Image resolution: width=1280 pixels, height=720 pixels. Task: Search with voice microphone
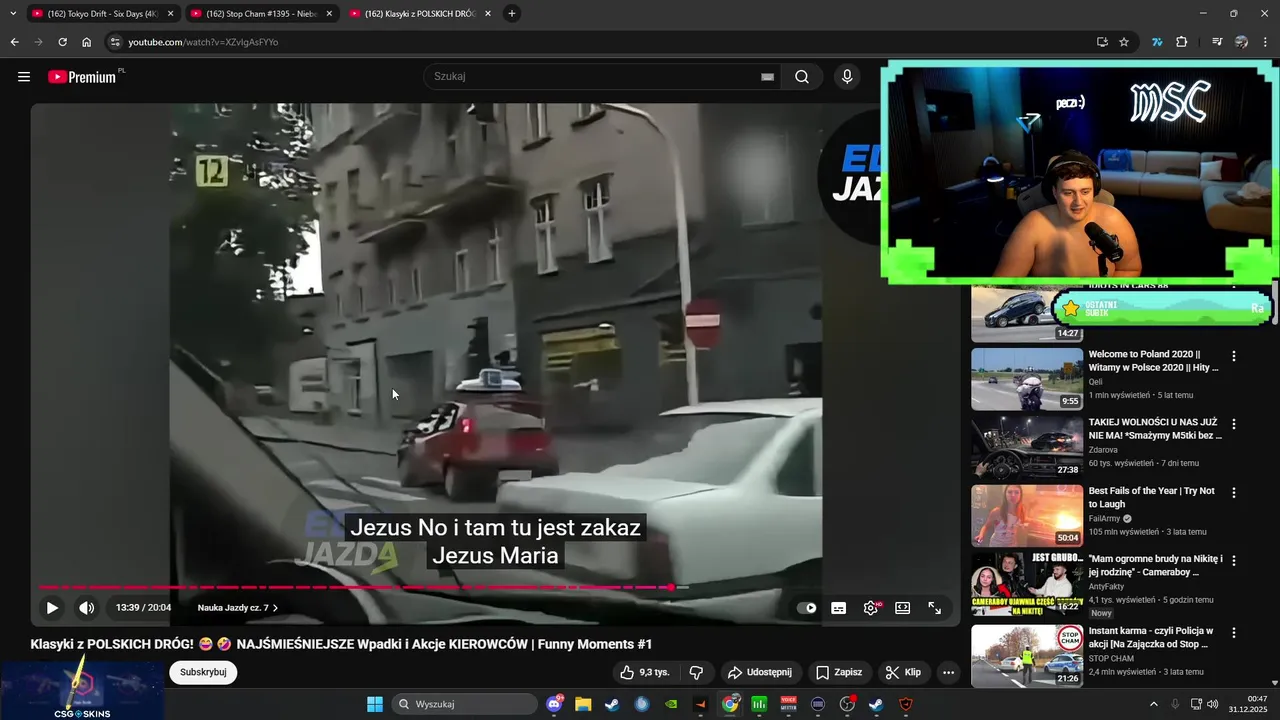847,76
